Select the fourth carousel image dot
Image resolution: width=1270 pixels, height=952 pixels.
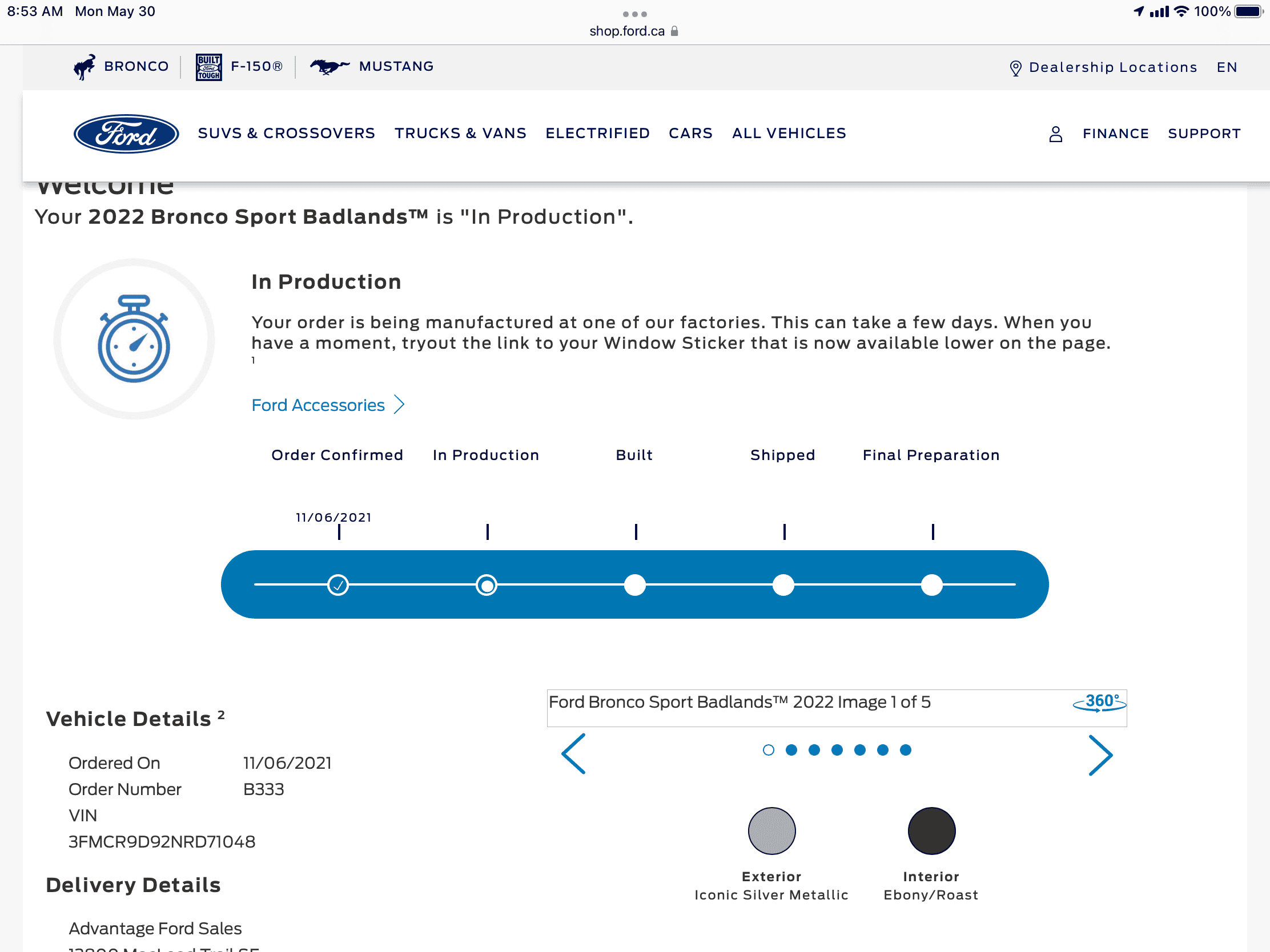tap(837, 750)
